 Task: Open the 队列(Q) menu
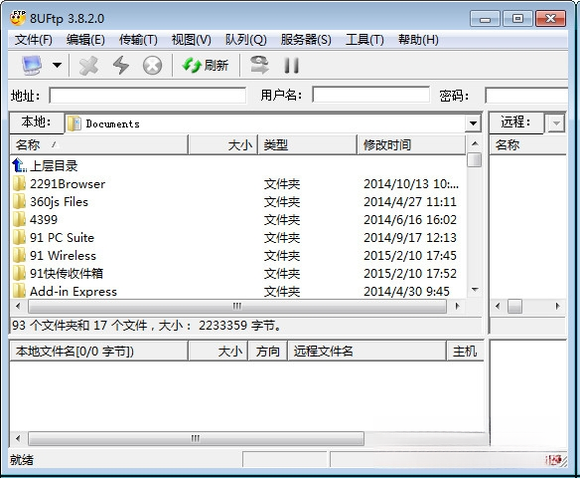(x=246, y=40)
